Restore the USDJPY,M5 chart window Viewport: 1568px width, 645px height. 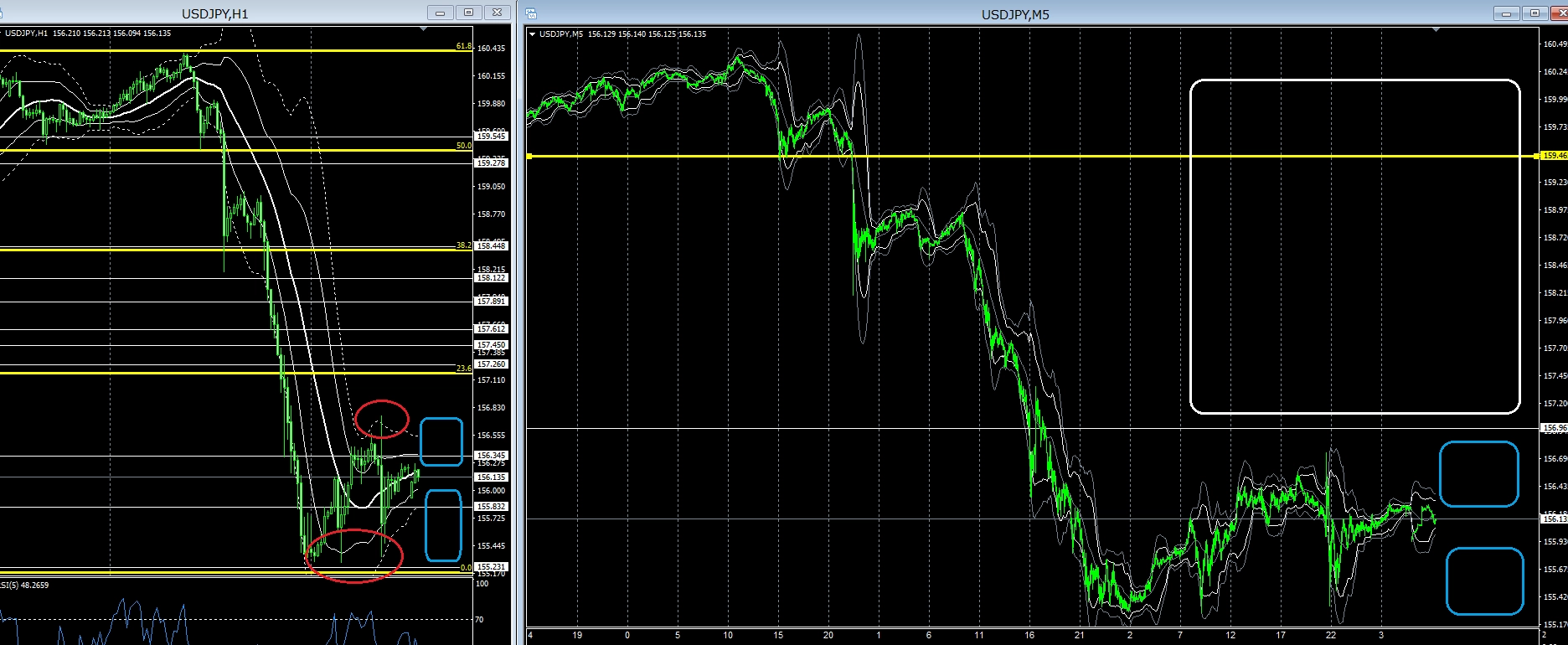(1534, 13)
